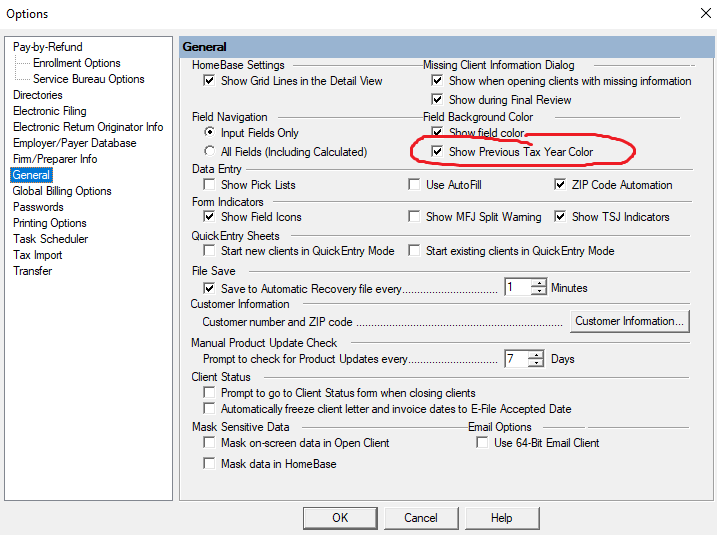Enable the Show Pick Lists checkbox
717x535 pixels.
tap(210, 185)
